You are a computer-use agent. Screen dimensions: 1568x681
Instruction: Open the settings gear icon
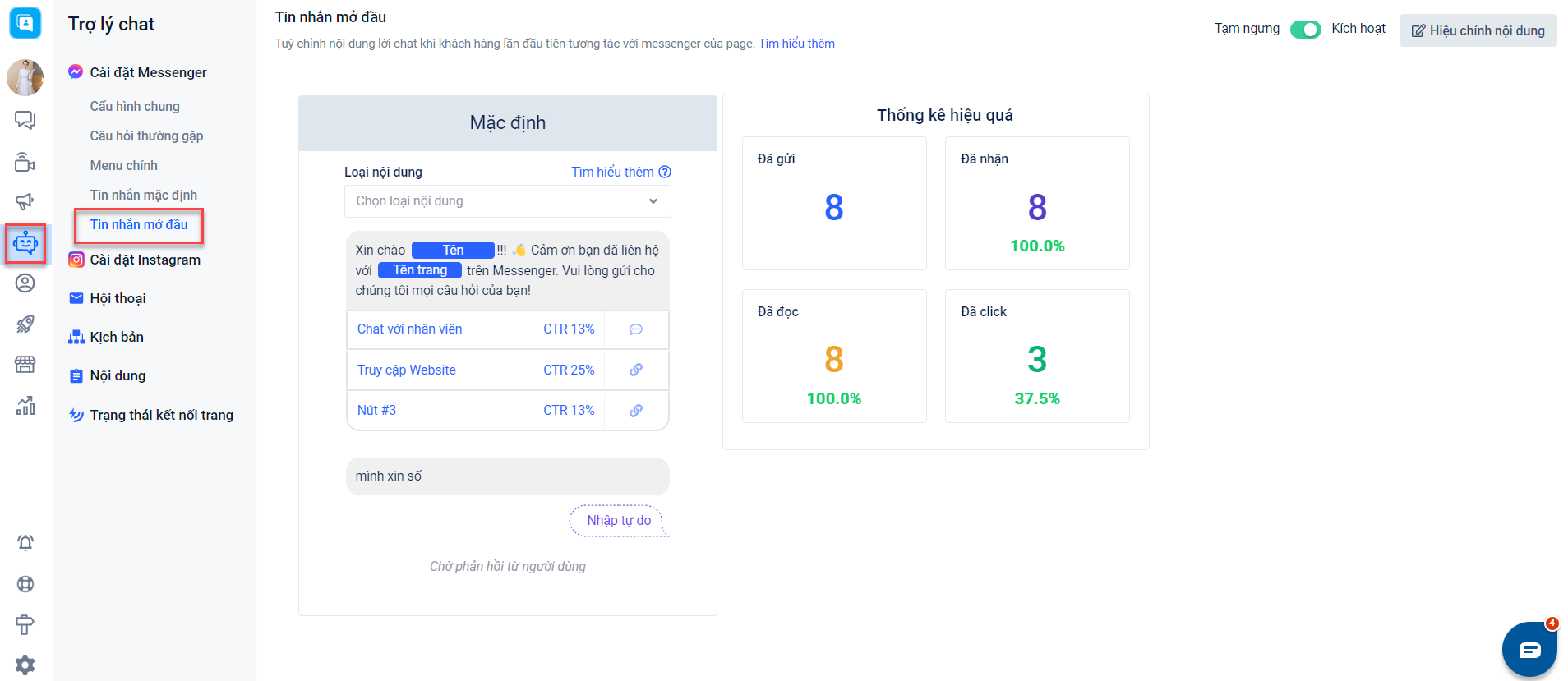point(25,665)
